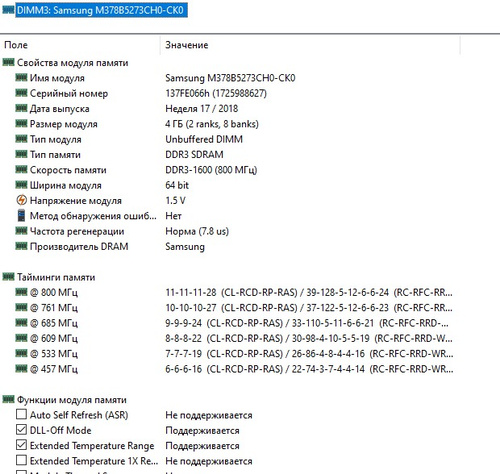Select the value 'Нет' for error detection
The image size is (500, 474).
[173, 216]
